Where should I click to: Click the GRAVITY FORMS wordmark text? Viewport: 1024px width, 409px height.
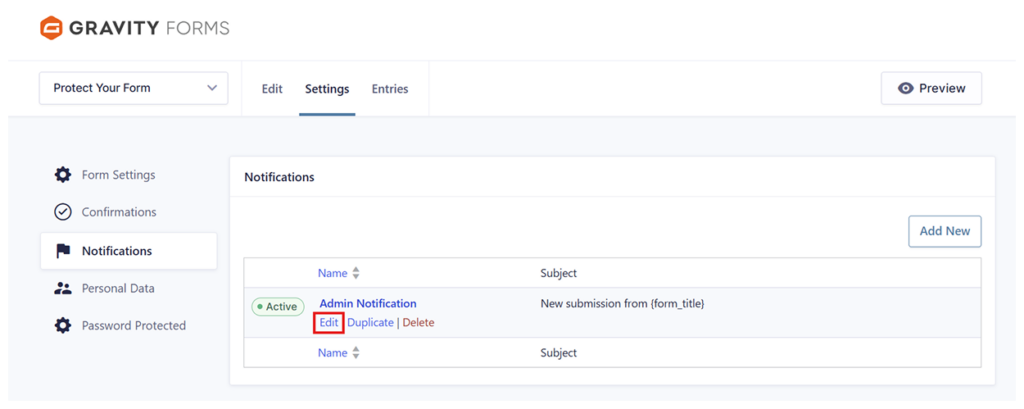(149, 29)
